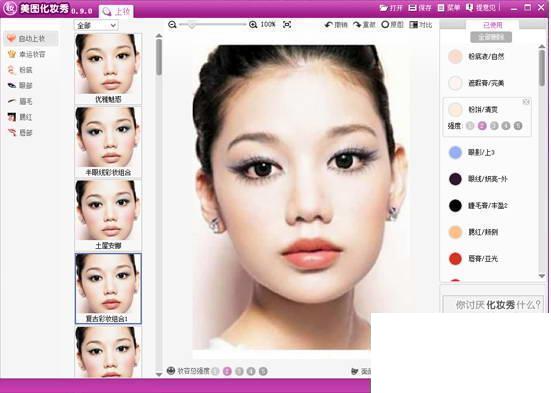
Task: Open the 菜单 menu in title bar
Action: coord(449,7)
